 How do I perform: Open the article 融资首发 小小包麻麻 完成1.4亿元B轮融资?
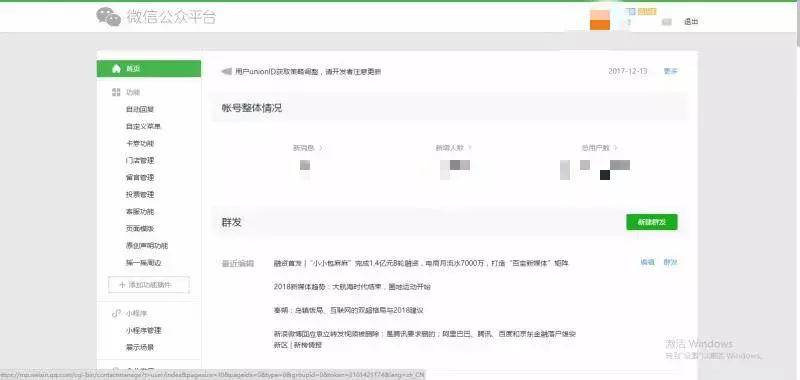421,264
